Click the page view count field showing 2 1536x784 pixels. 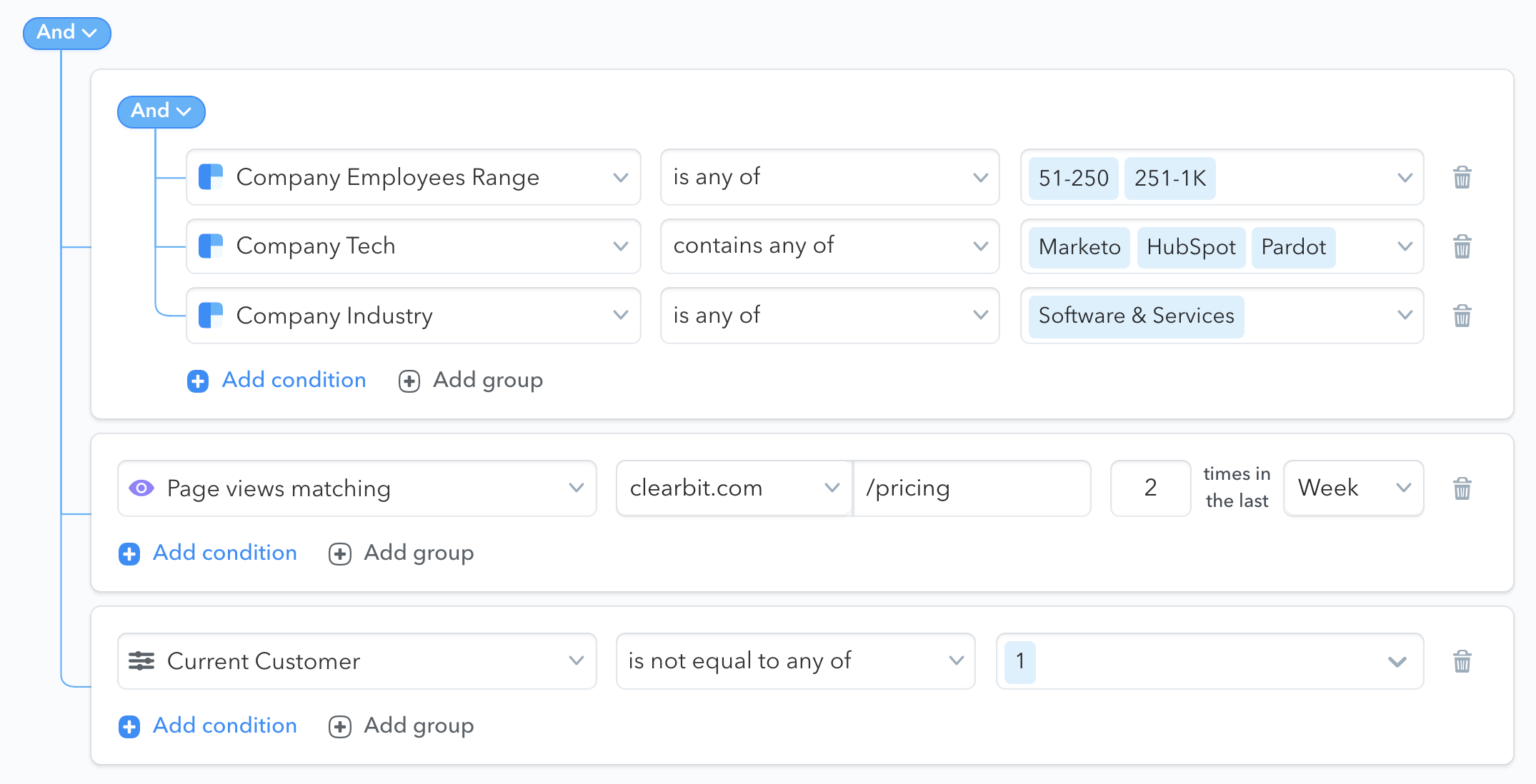click(x=1149, y=488)
